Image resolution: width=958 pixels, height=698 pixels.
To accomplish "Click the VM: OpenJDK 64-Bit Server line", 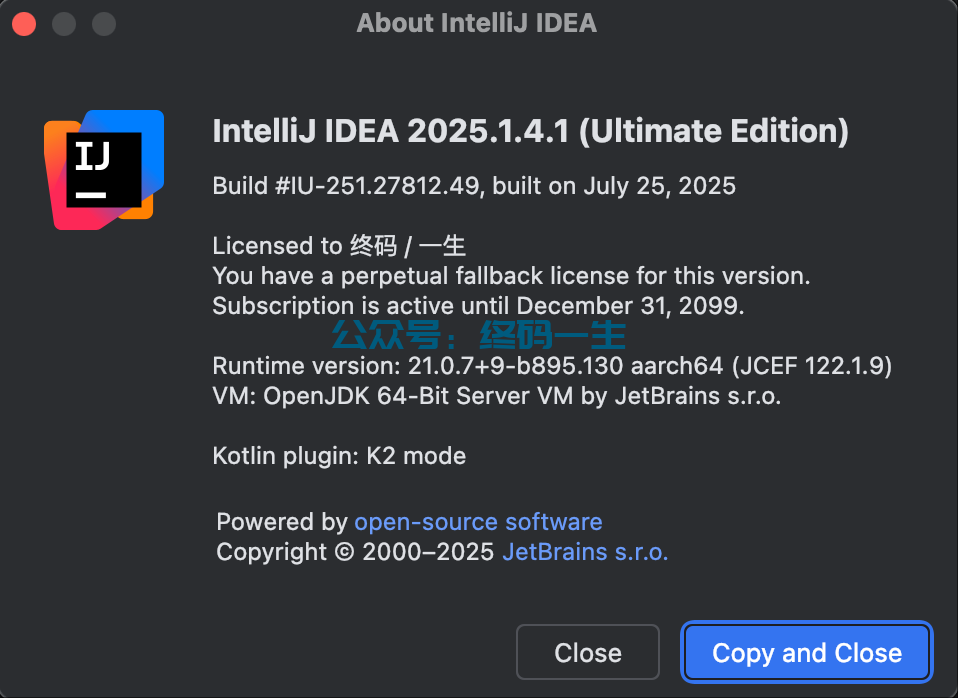I will pyautogui.click(x=497, y=395).
